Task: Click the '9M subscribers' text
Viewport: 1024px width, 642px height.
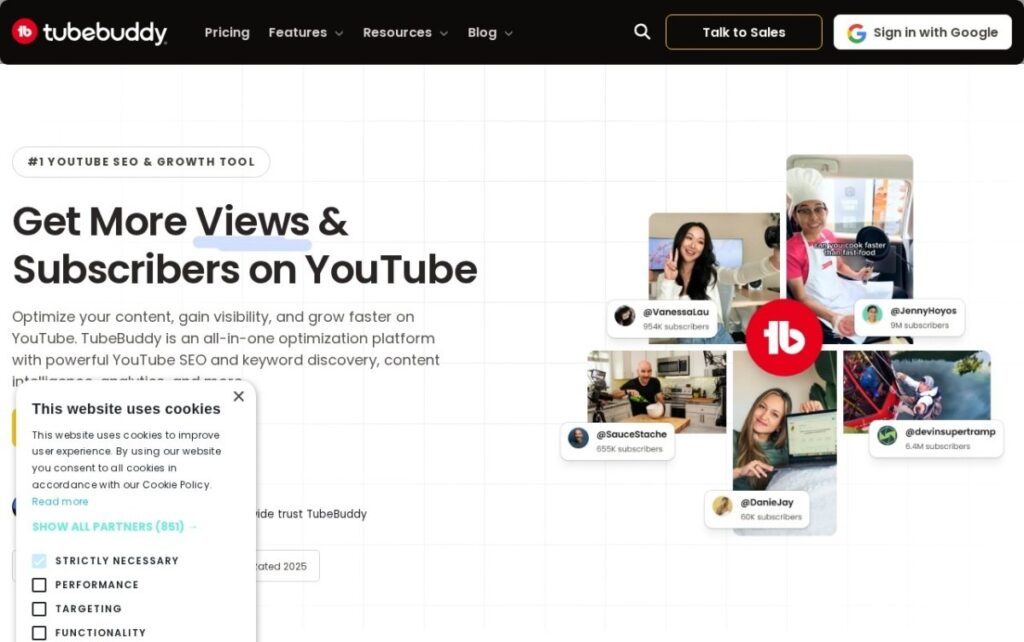Action: coord(919,325)
